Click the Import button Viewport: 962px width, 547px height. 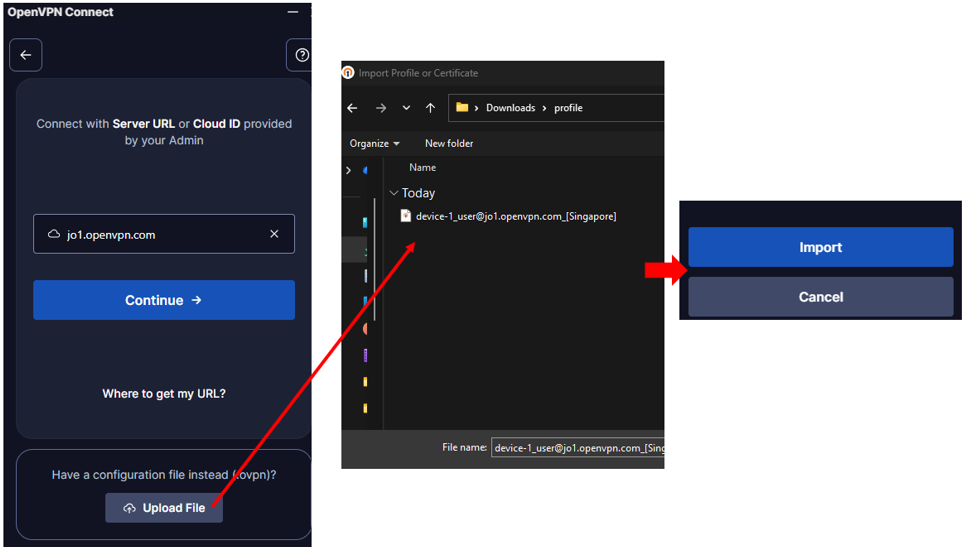(x=820, y=247)
